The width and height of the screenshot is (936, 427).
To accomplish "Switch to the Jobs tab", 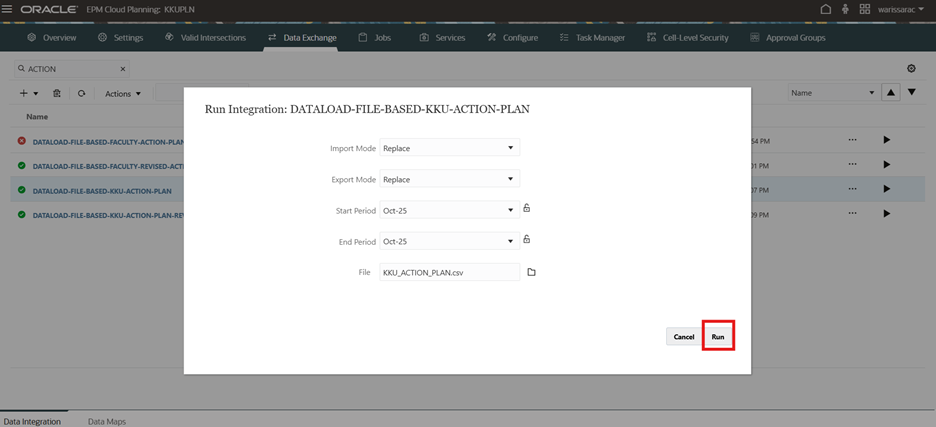I will [375, 38].
